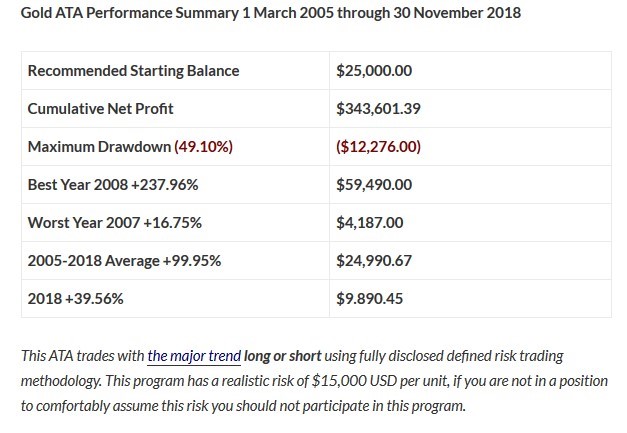Click the $343,601.39 profit value
The width and height of the screenshot is (627, 433).
click(381, 109)
